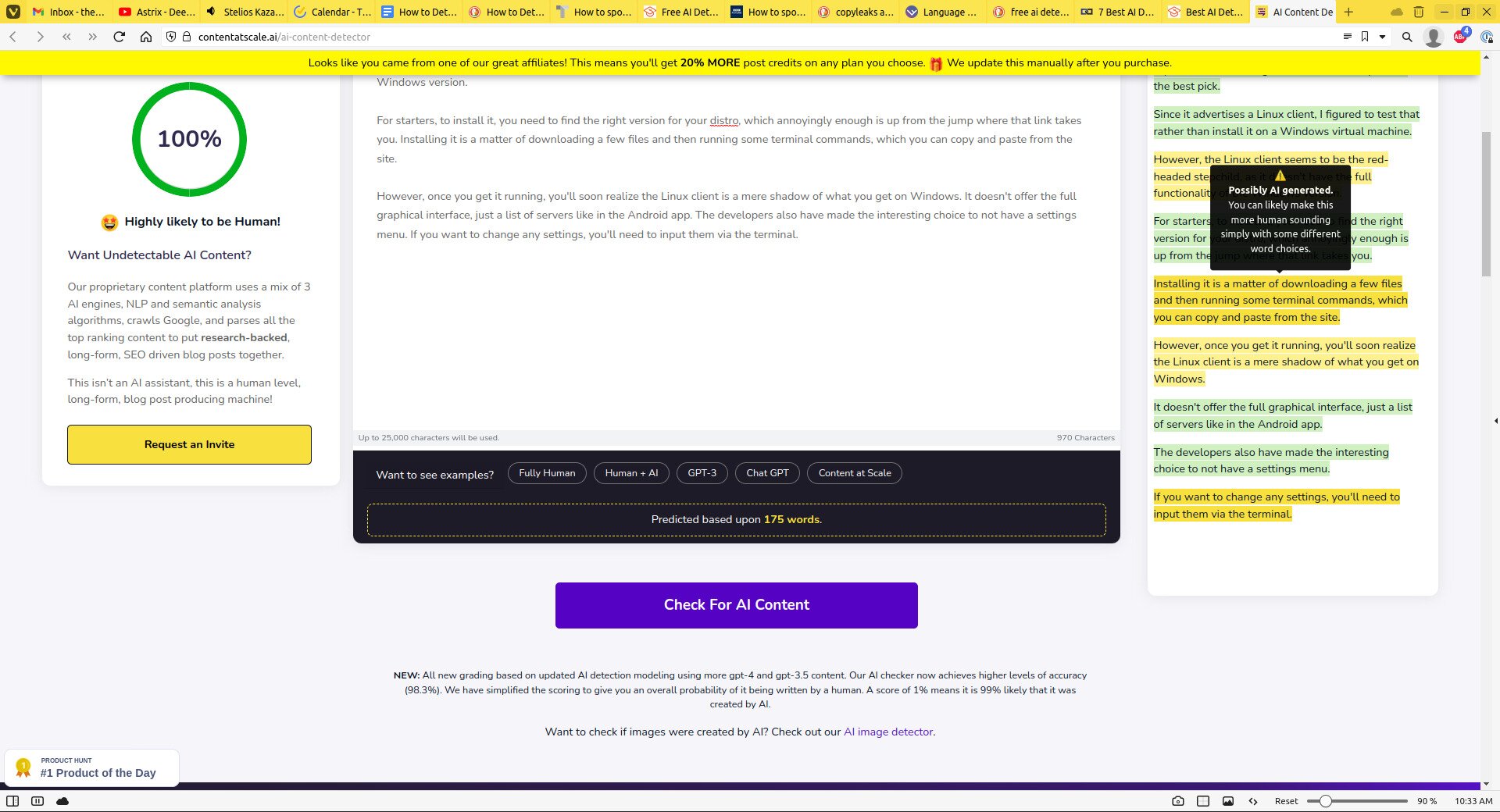Reset the page zoom level
Viewport: 1500px width, 812px height.
(x=1286, y=801)
